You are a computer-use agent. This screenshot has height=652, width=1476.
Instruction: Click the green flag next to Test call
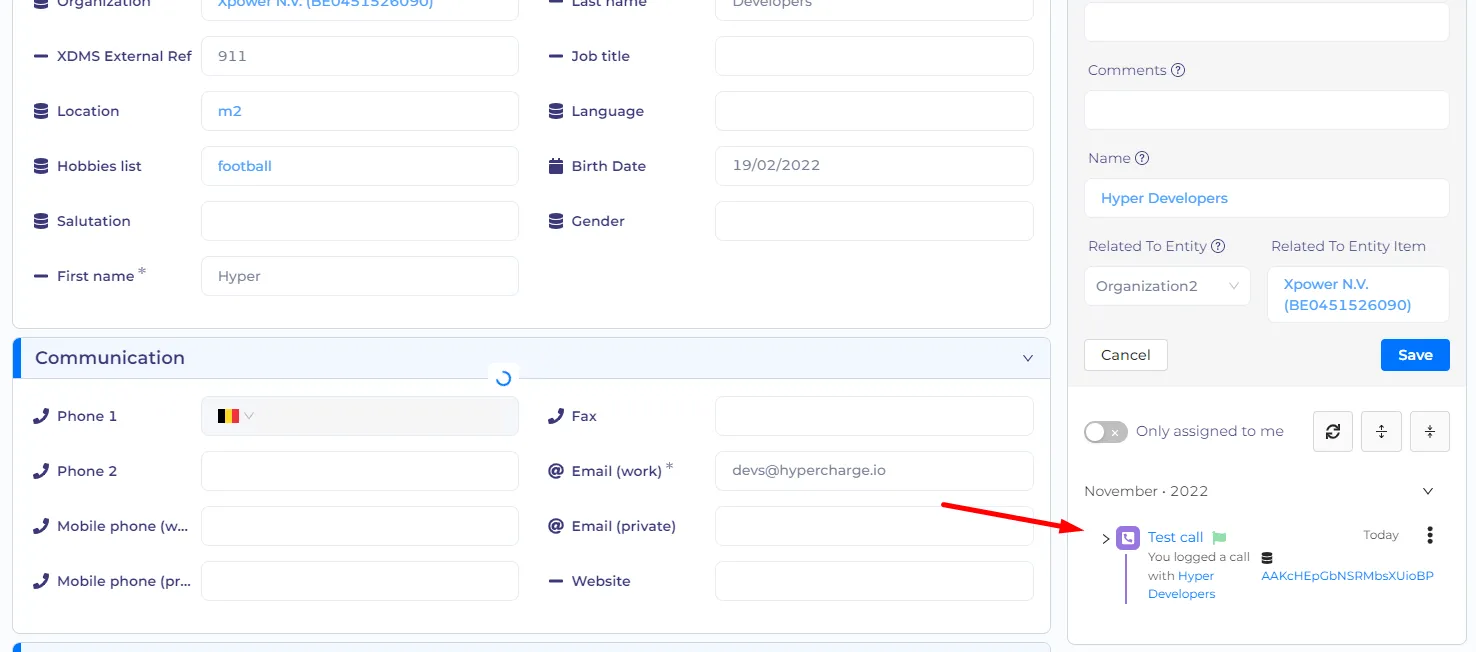pos(1219,538)
